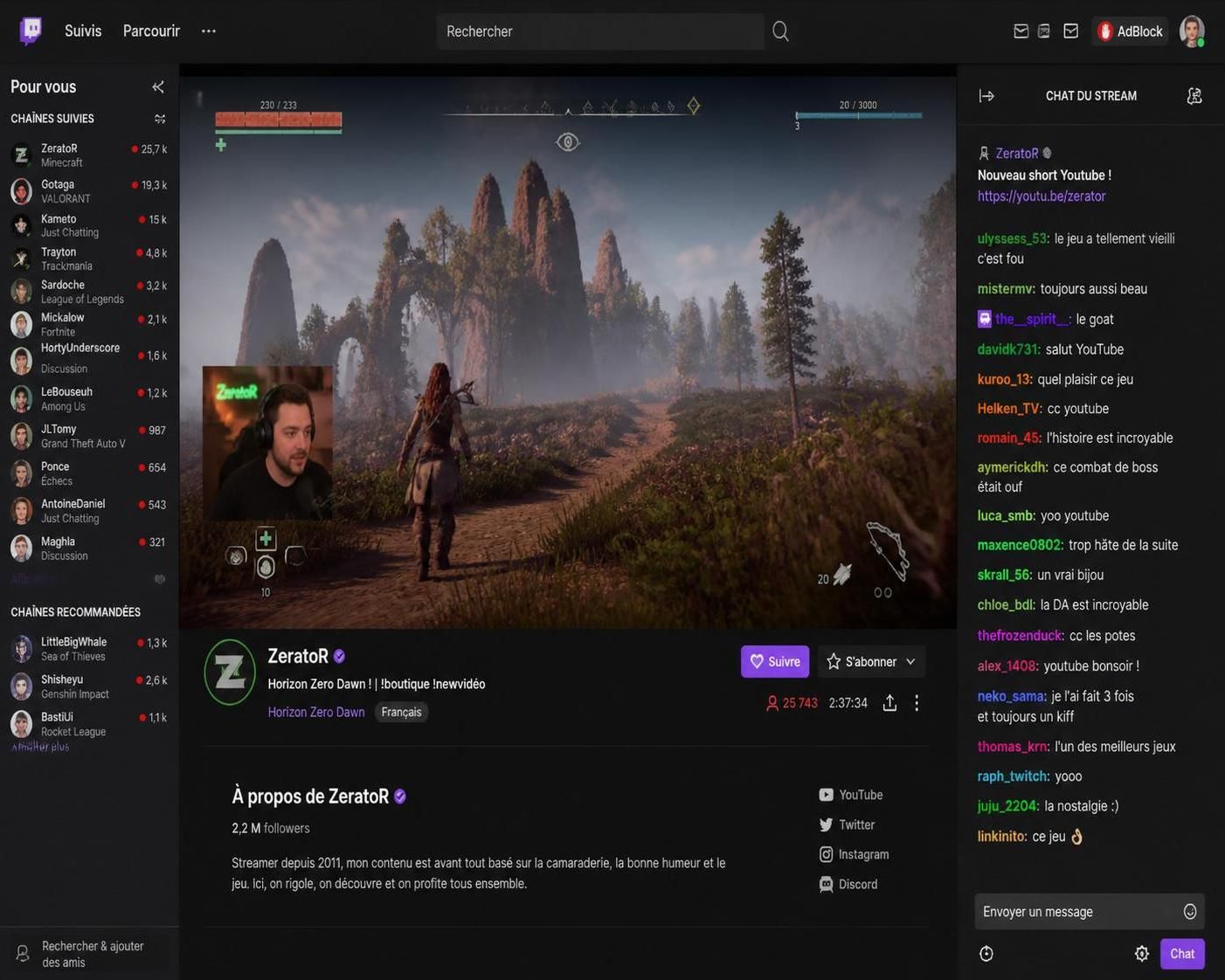Open channel points icon below chat
This screenshot has width=1225, height=980.
pos(986,954)
